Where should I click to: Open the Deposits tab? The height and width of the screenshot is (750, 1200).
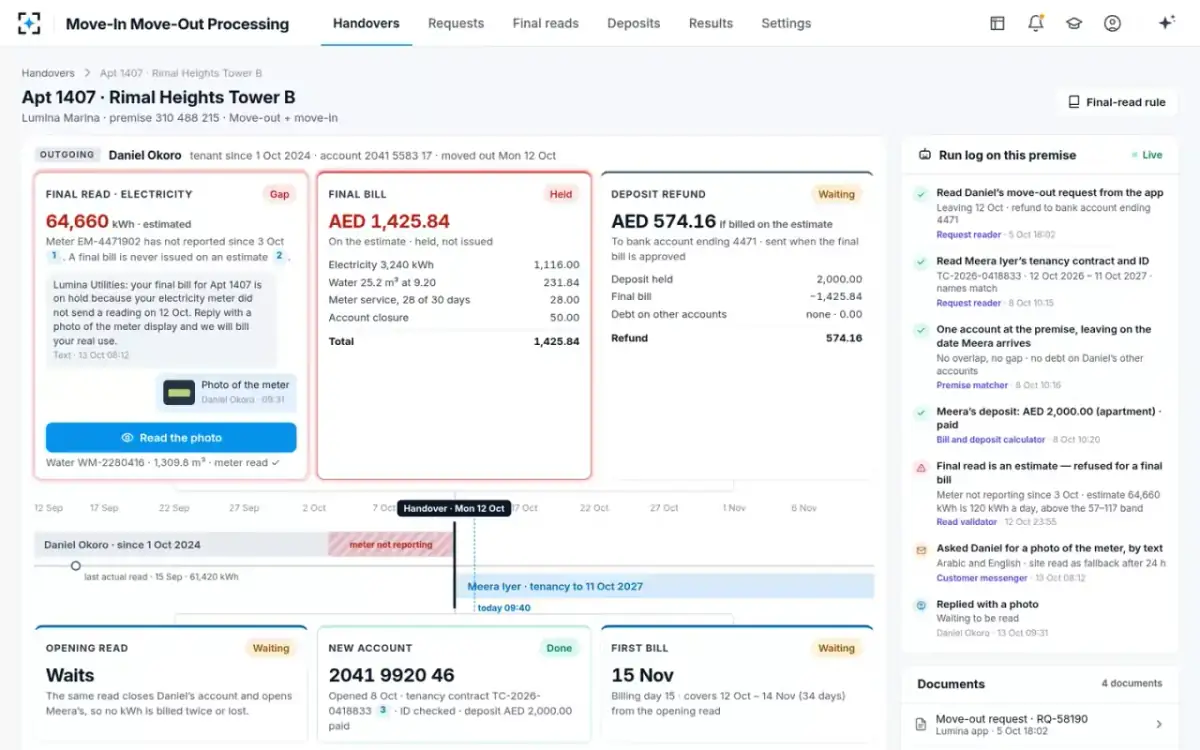coord(634,23)
